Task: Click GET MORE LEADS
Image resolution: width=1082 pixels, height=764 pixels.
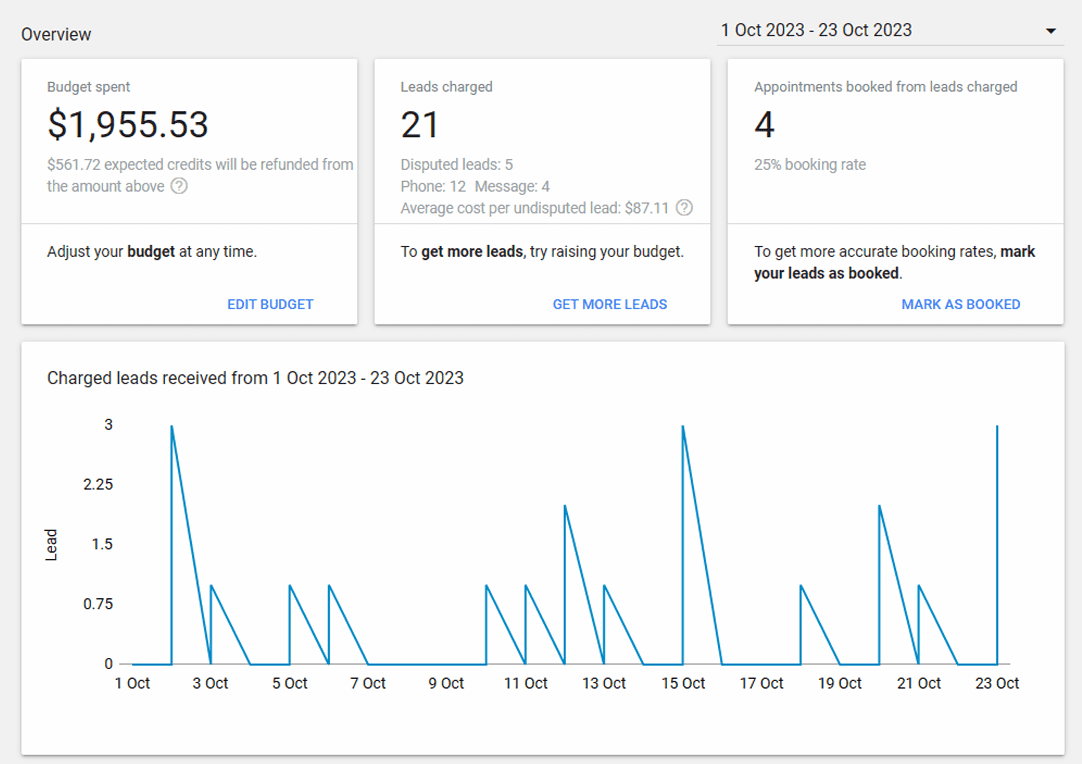Action: pyautogui.click(x=610, y=304)
